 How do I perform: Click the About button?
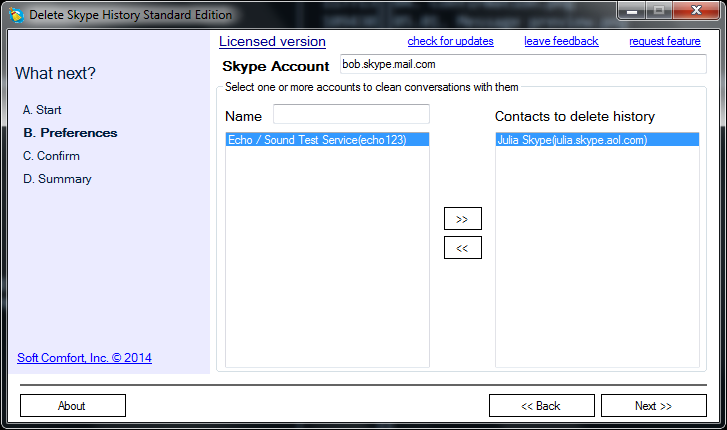pos(72,406)
